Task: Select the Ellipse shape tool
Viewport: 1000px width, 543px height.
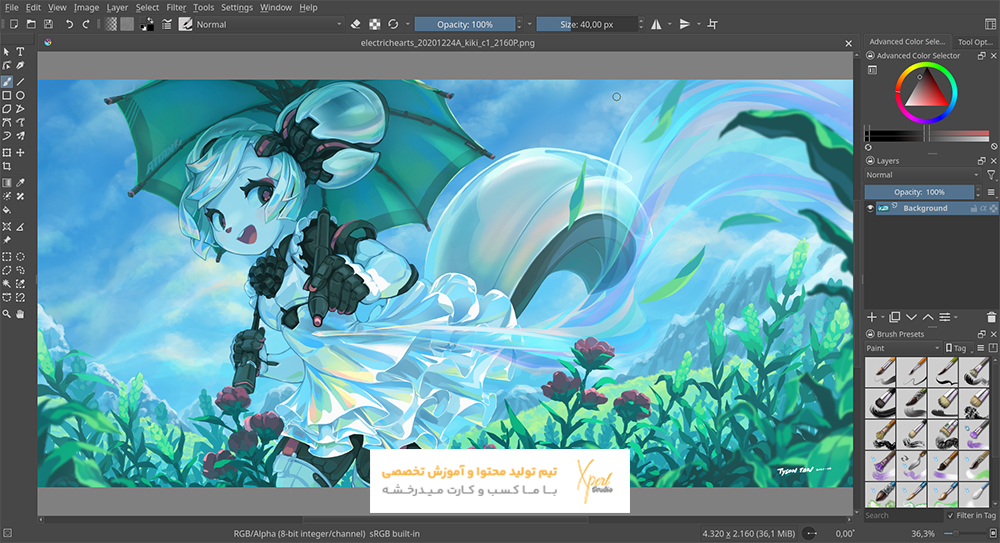Action: (20, 95)
